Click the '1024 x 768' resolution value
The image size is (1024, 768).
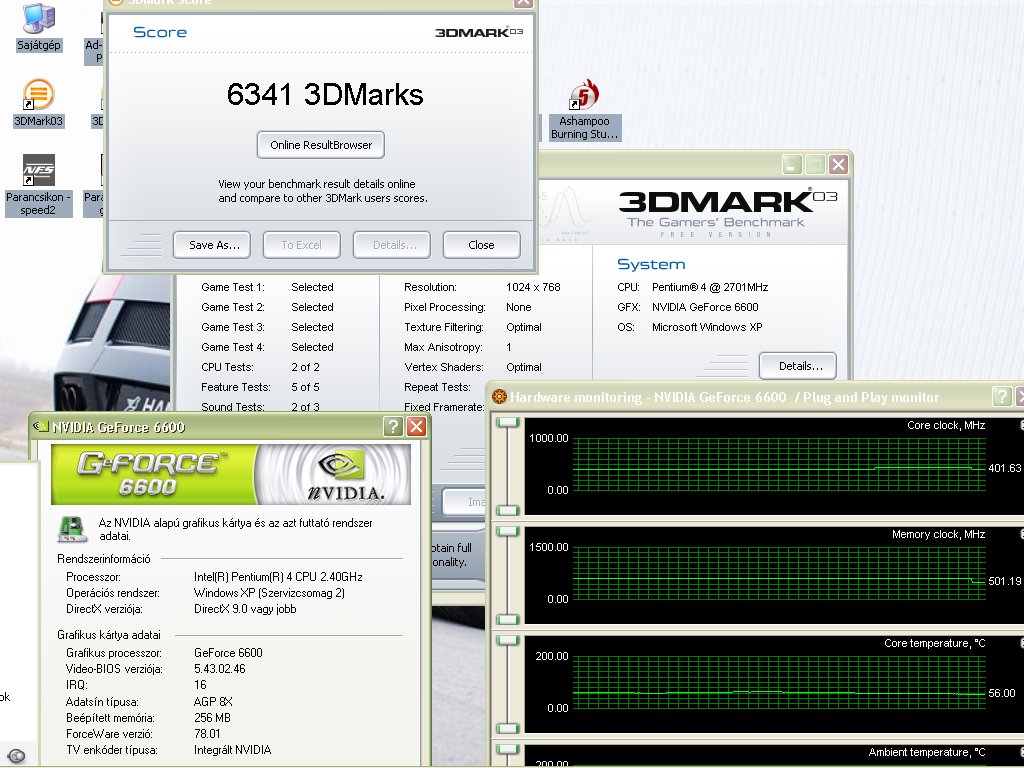tap(533, 287)
